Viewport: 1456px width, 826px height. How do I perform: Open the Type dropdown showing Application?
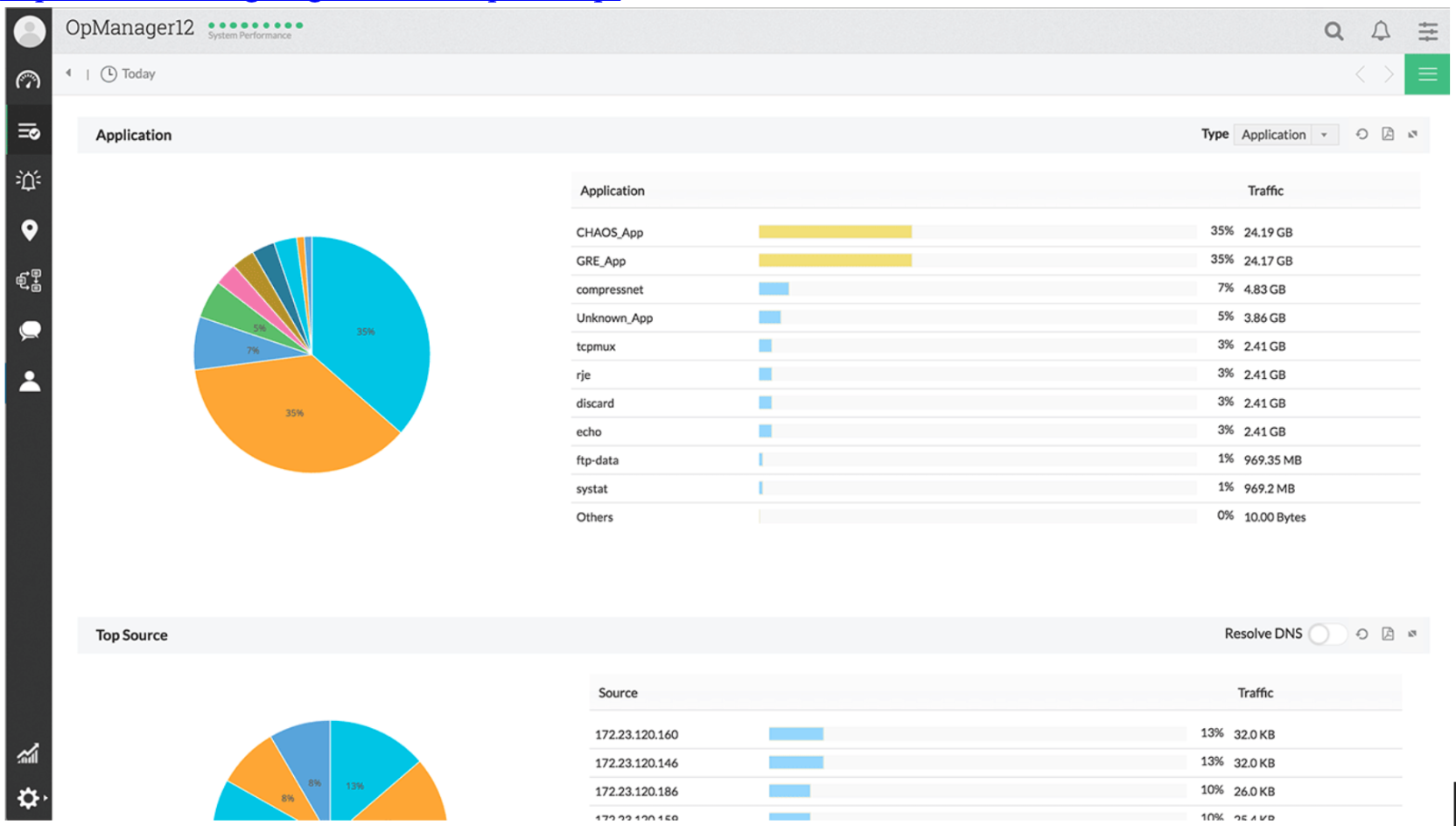tap(1285, 134)
